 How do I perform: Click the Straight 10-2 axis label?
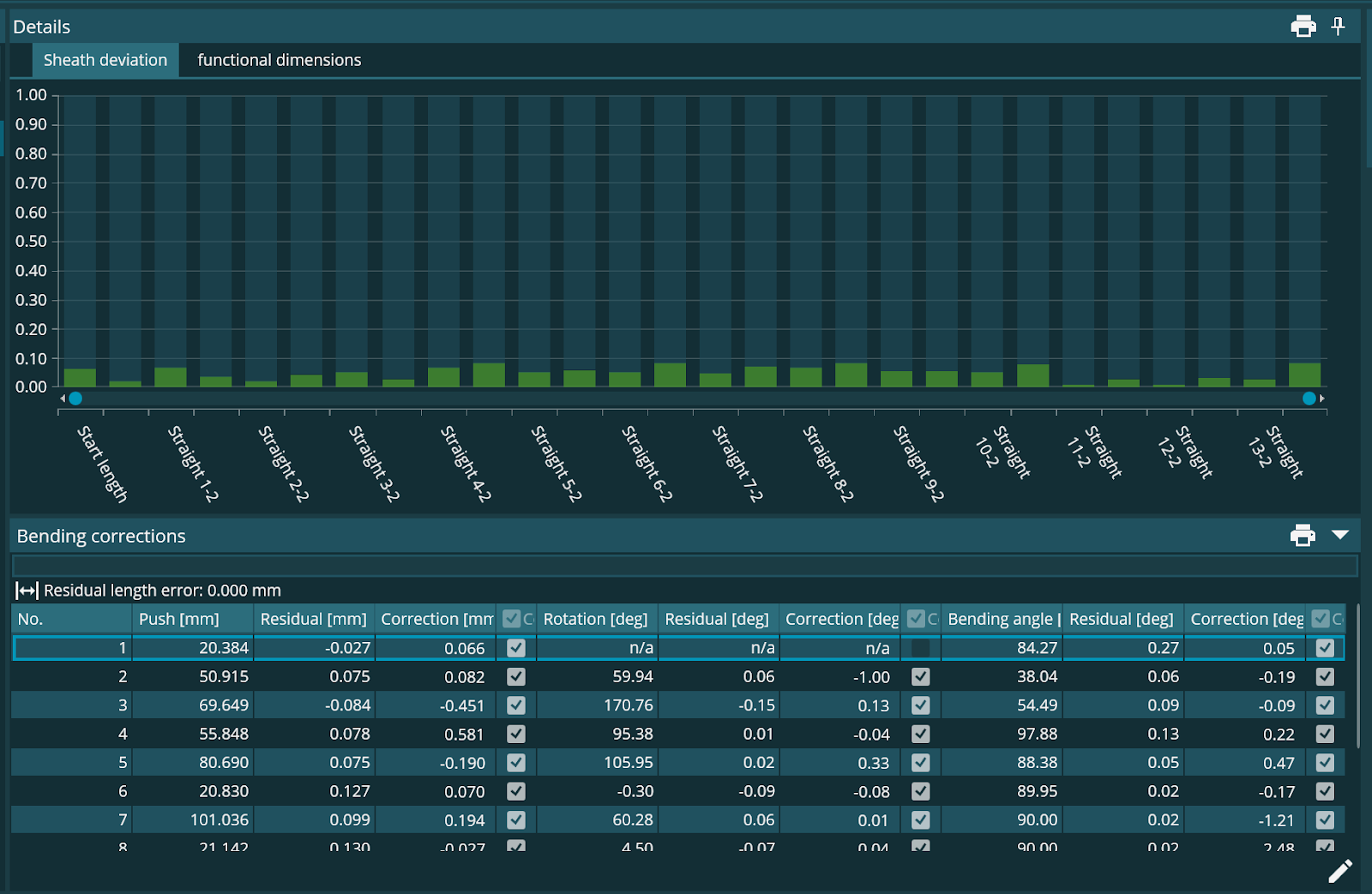pos(1002,452)
